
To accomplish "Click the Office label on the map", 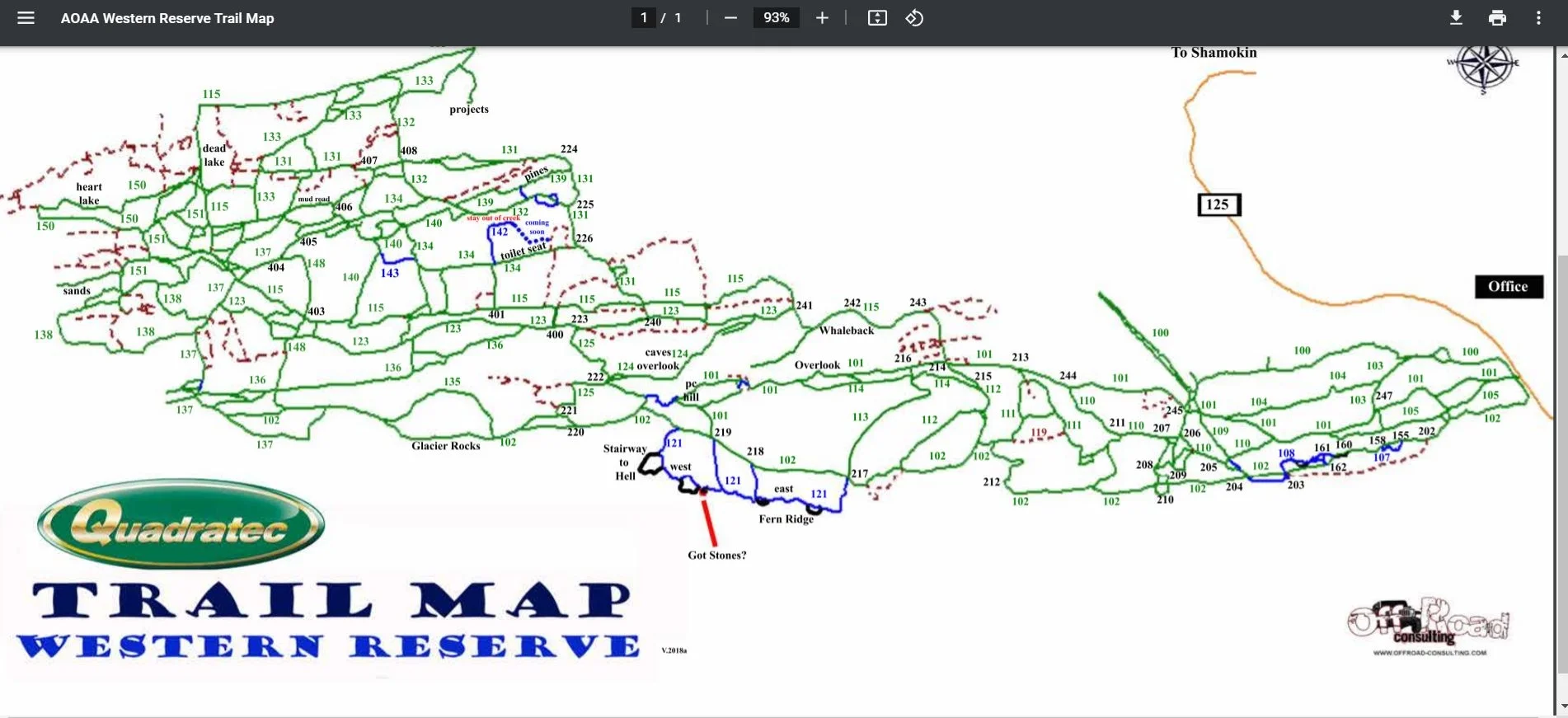I will 1509,287.
